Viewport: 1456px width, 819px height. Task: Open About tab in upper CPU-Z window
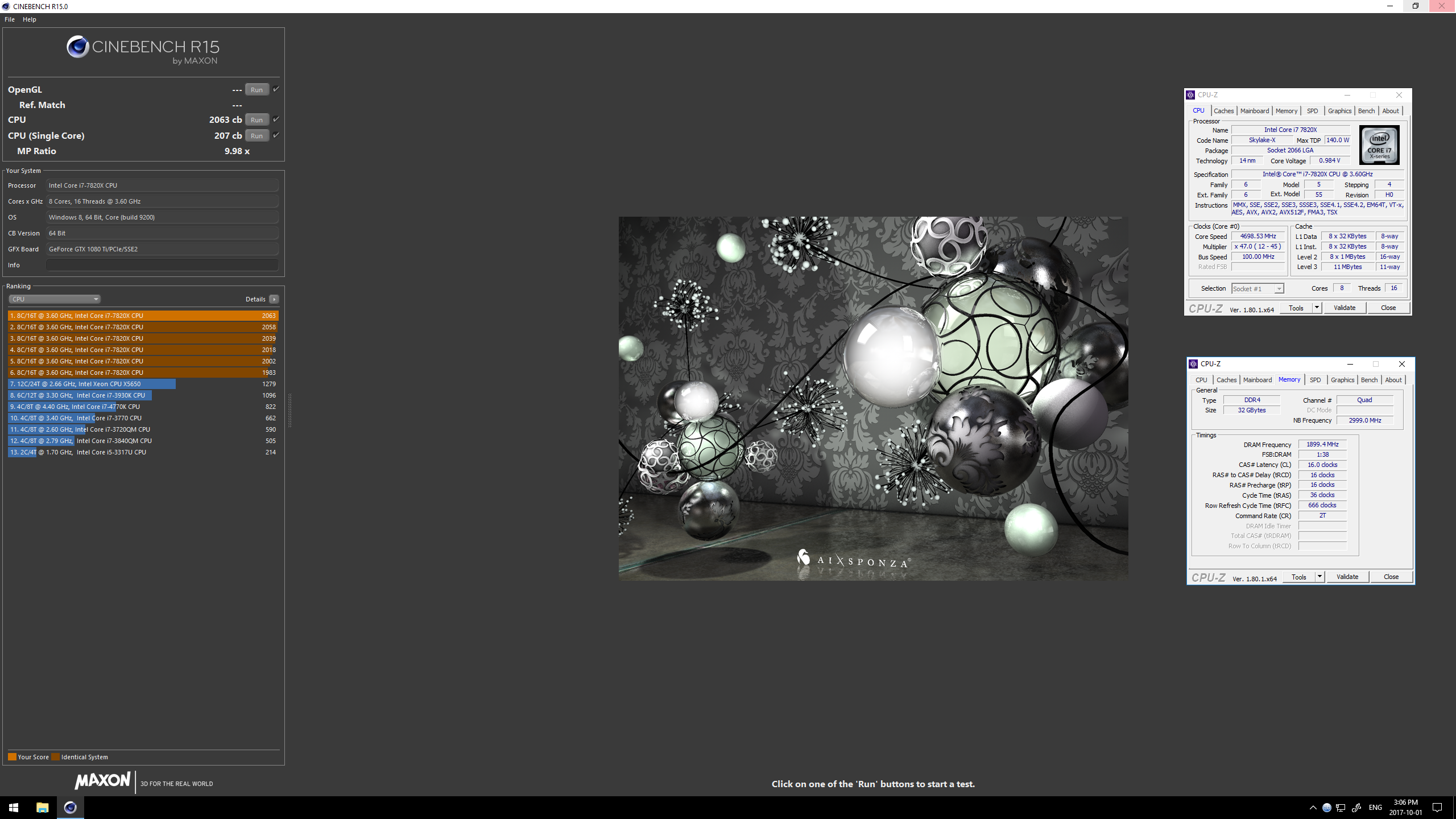1391,111
